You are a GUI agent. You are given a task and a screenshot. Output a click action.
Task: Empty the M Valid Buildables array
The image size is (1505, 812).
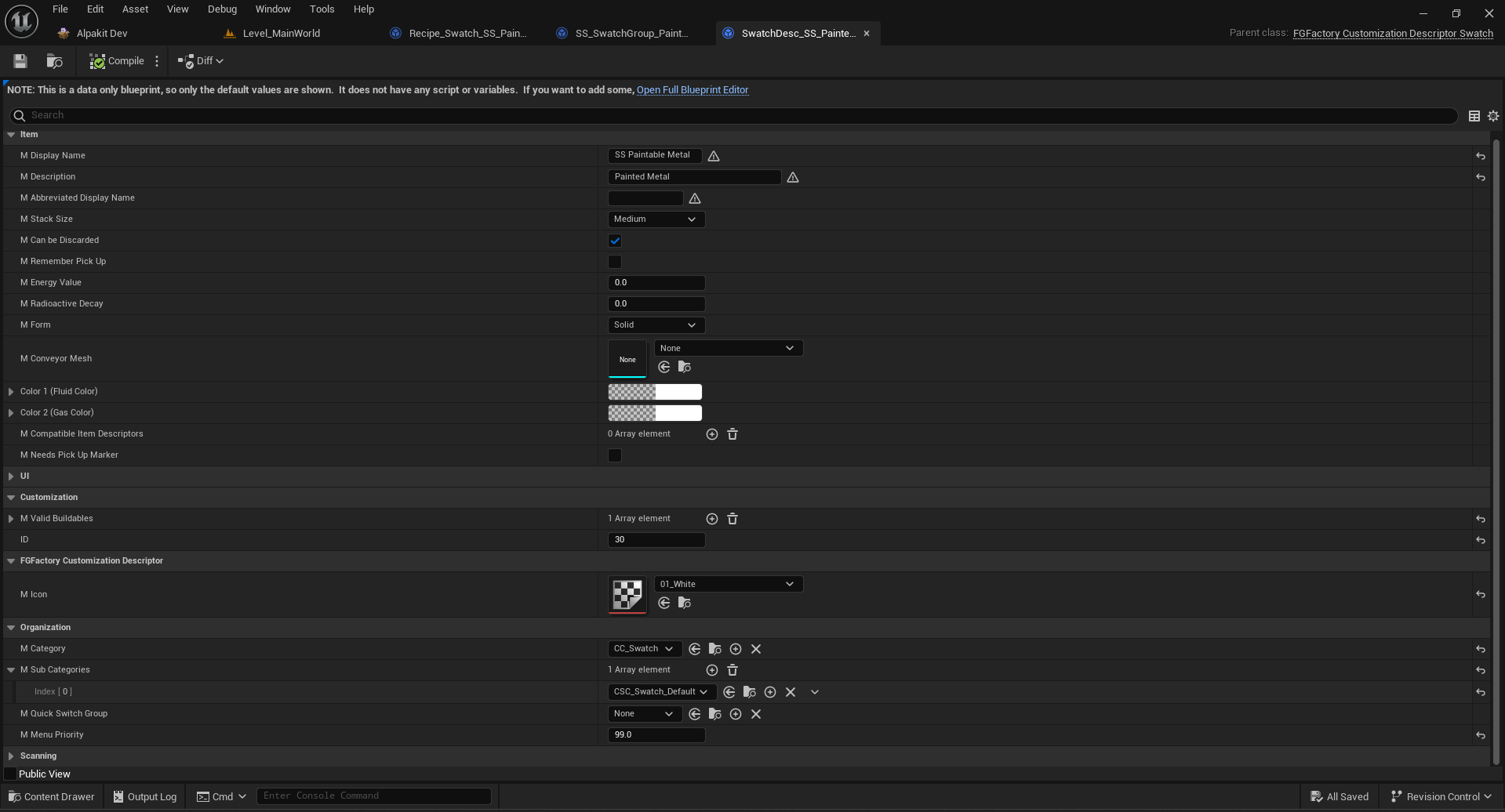click(733, 519)
